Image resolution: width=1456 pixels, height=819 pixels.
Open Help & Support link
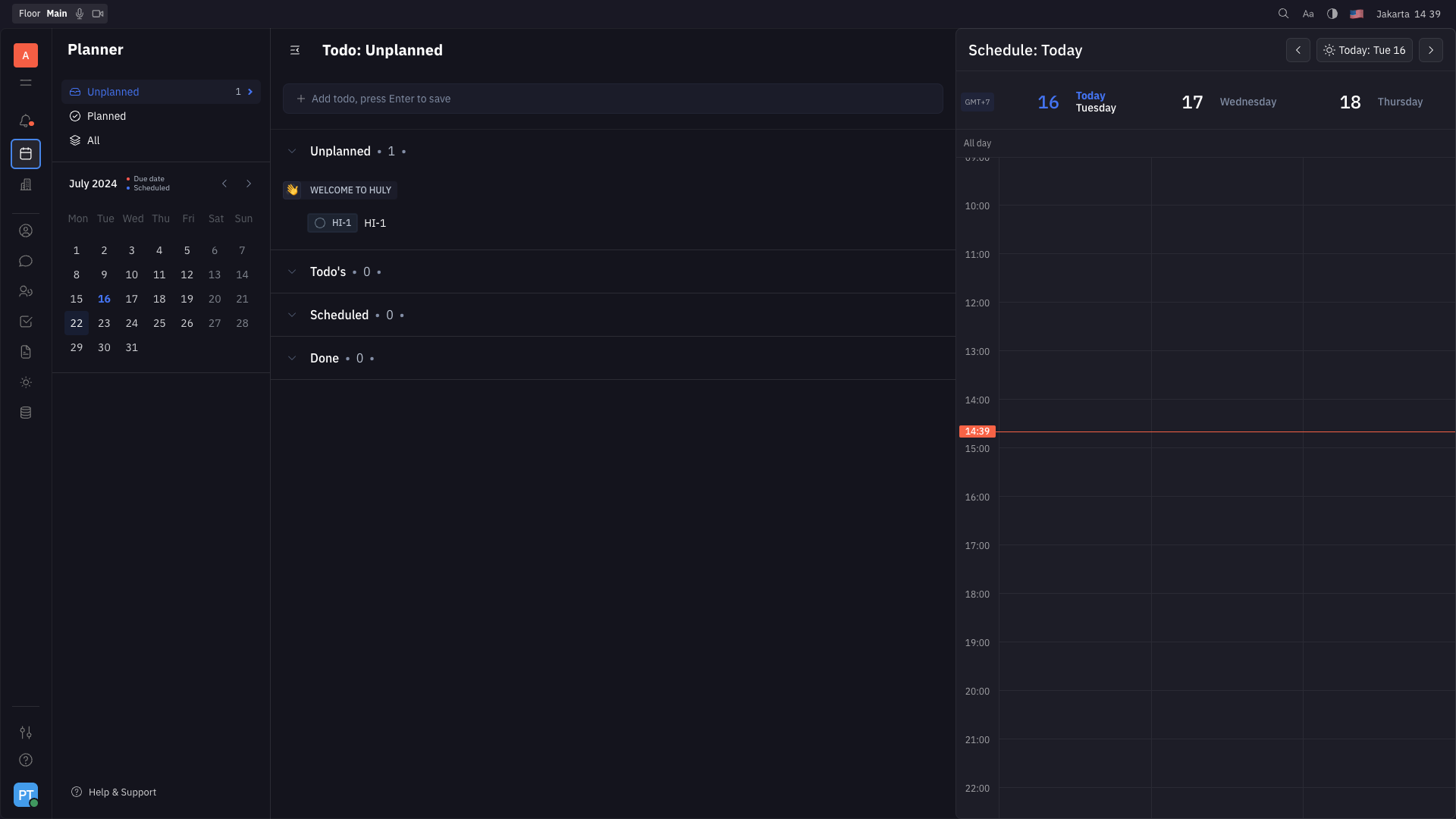(121, 792)
